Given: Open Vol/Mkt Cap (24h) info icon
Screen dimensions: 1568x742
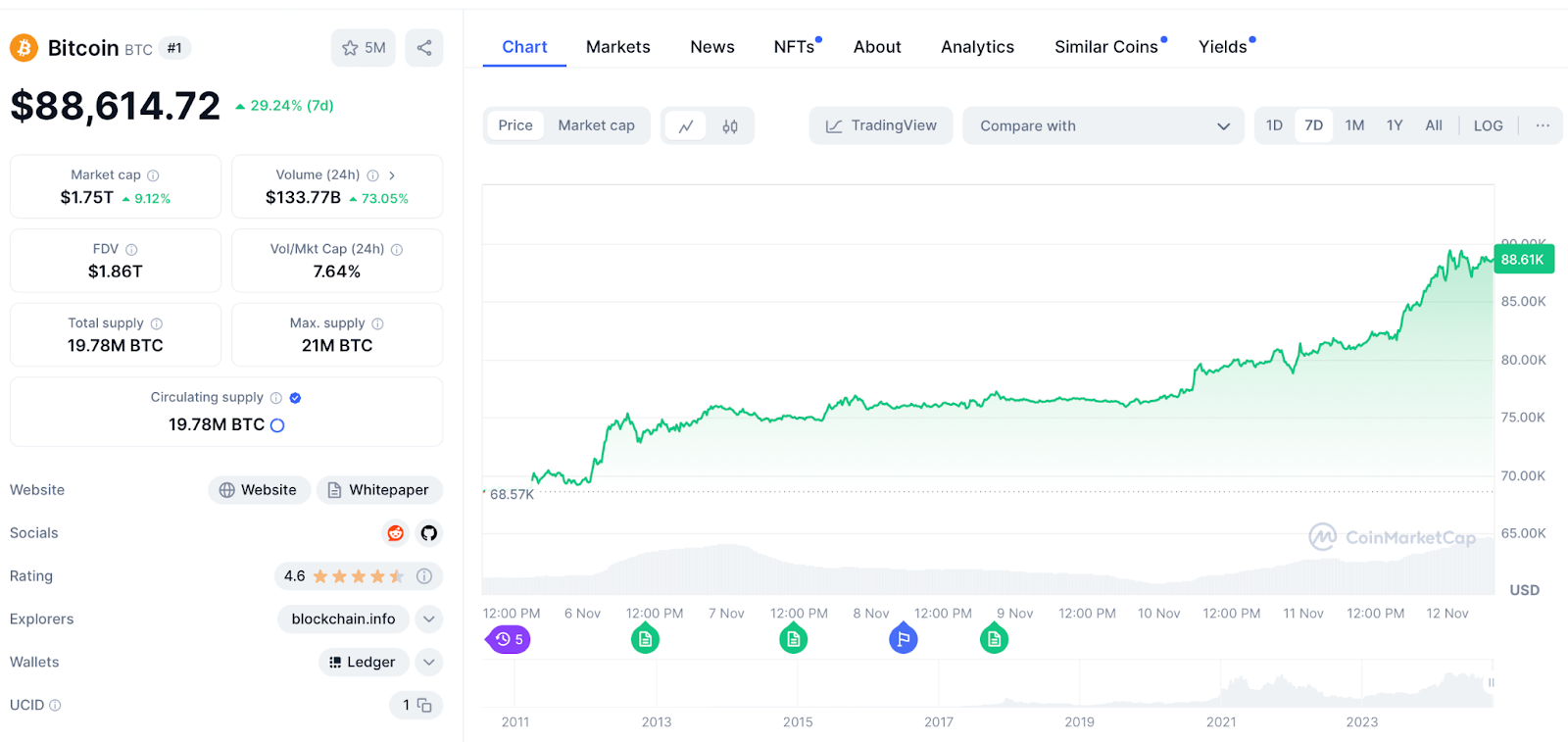Looking at the screenshot, I should (x=397, y=250).
